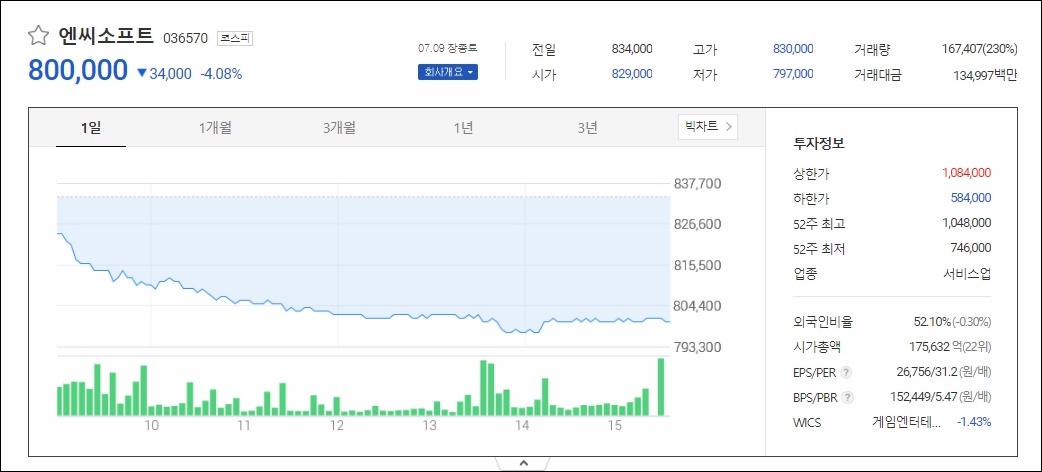Click the EPS/PER value 26,756/31.2
The height and width of the screenshot is (472, 1042).
[926, 372]
